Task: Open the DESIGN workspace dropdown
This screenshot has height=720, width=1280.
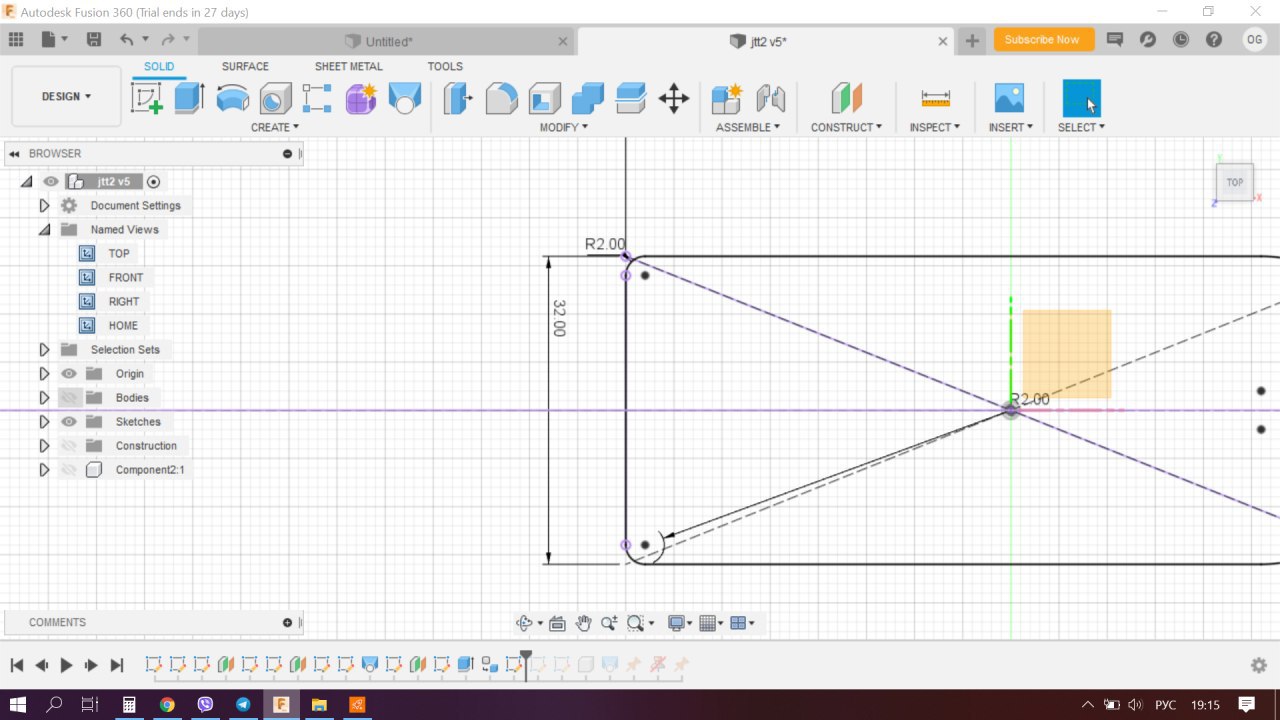Action: [66, 97]
